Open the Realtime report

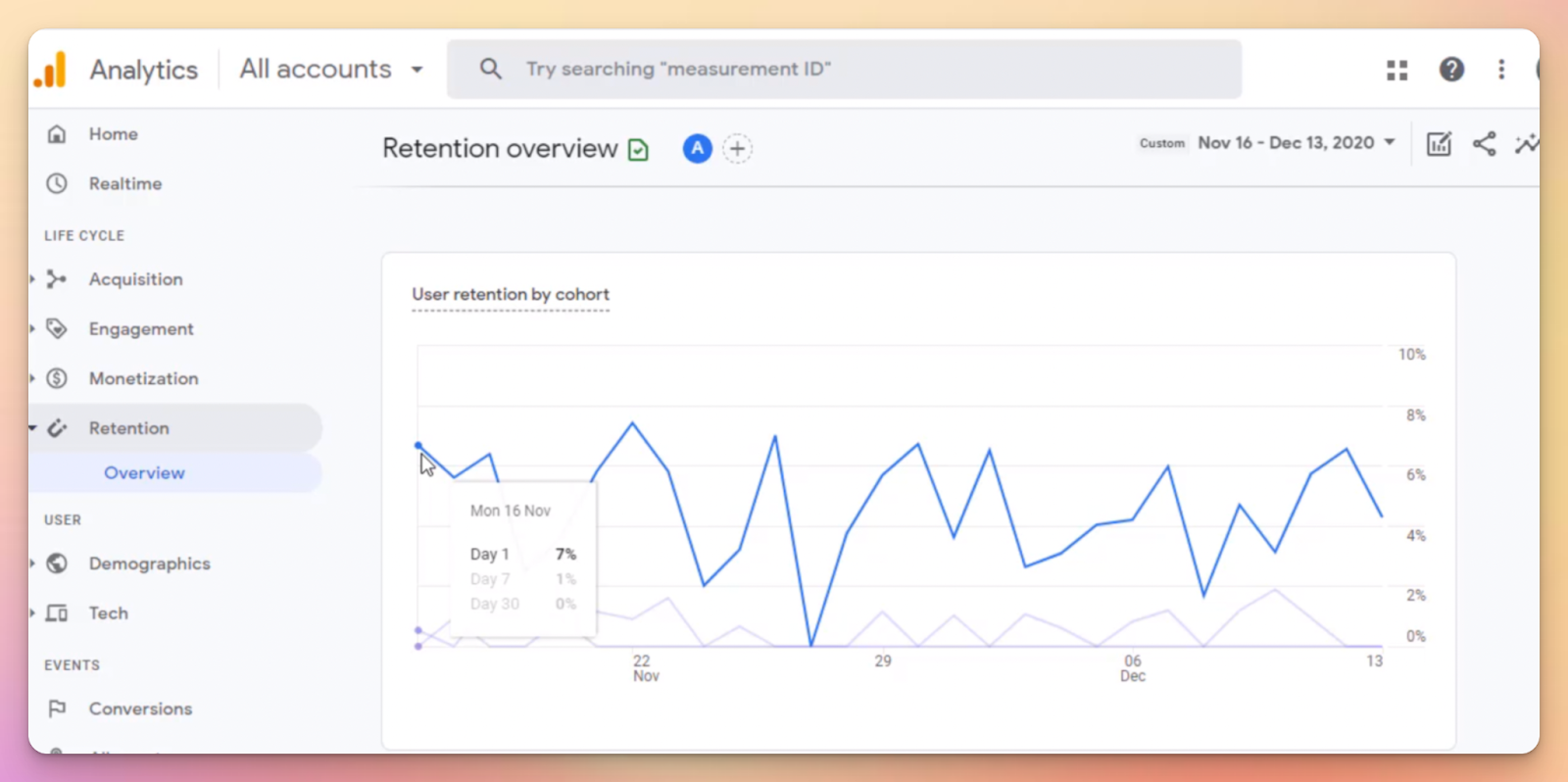point(124,184)
